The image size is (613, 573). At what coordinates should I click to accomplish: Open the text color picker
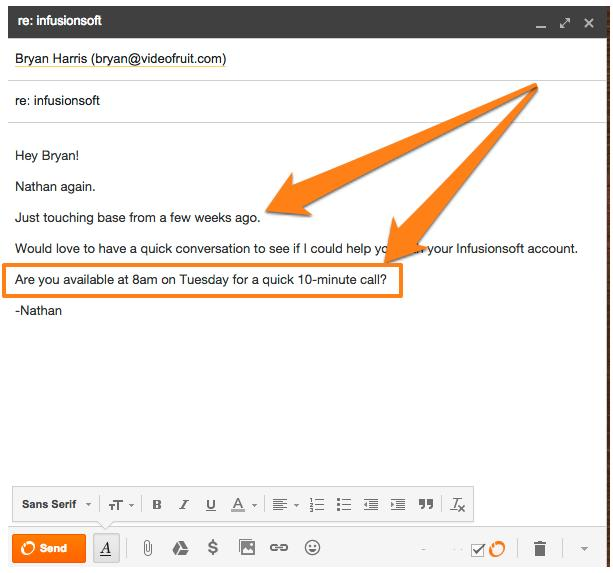click(x=244, y=505)
